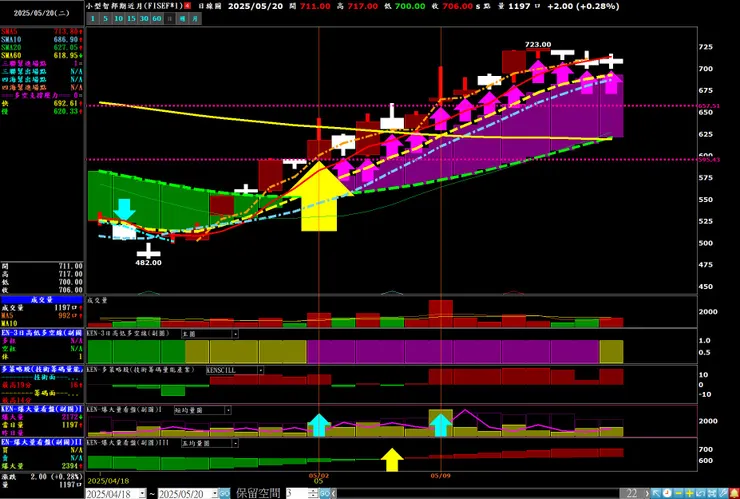Open the 五均量圖 dropdown in 爆大量看盤 III panel
Image resolution: width=740 pixels, height=499 pixels.
tap(235, 443)
